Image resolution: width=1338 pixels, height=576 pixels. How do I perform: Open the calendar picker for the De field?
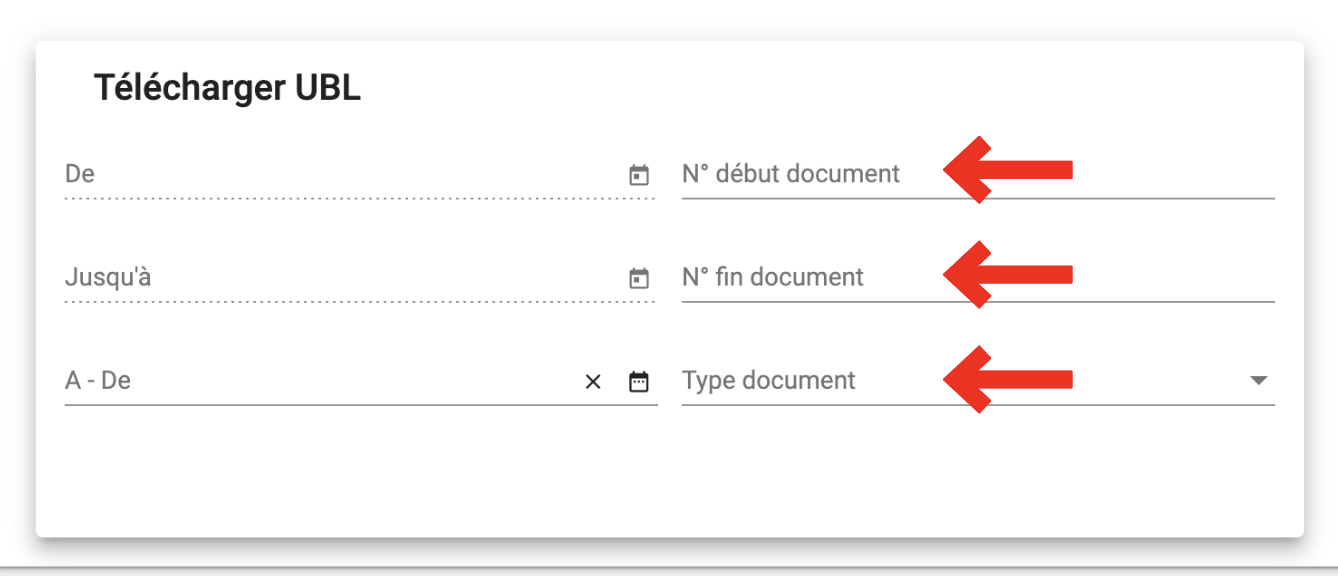[639, 176]
